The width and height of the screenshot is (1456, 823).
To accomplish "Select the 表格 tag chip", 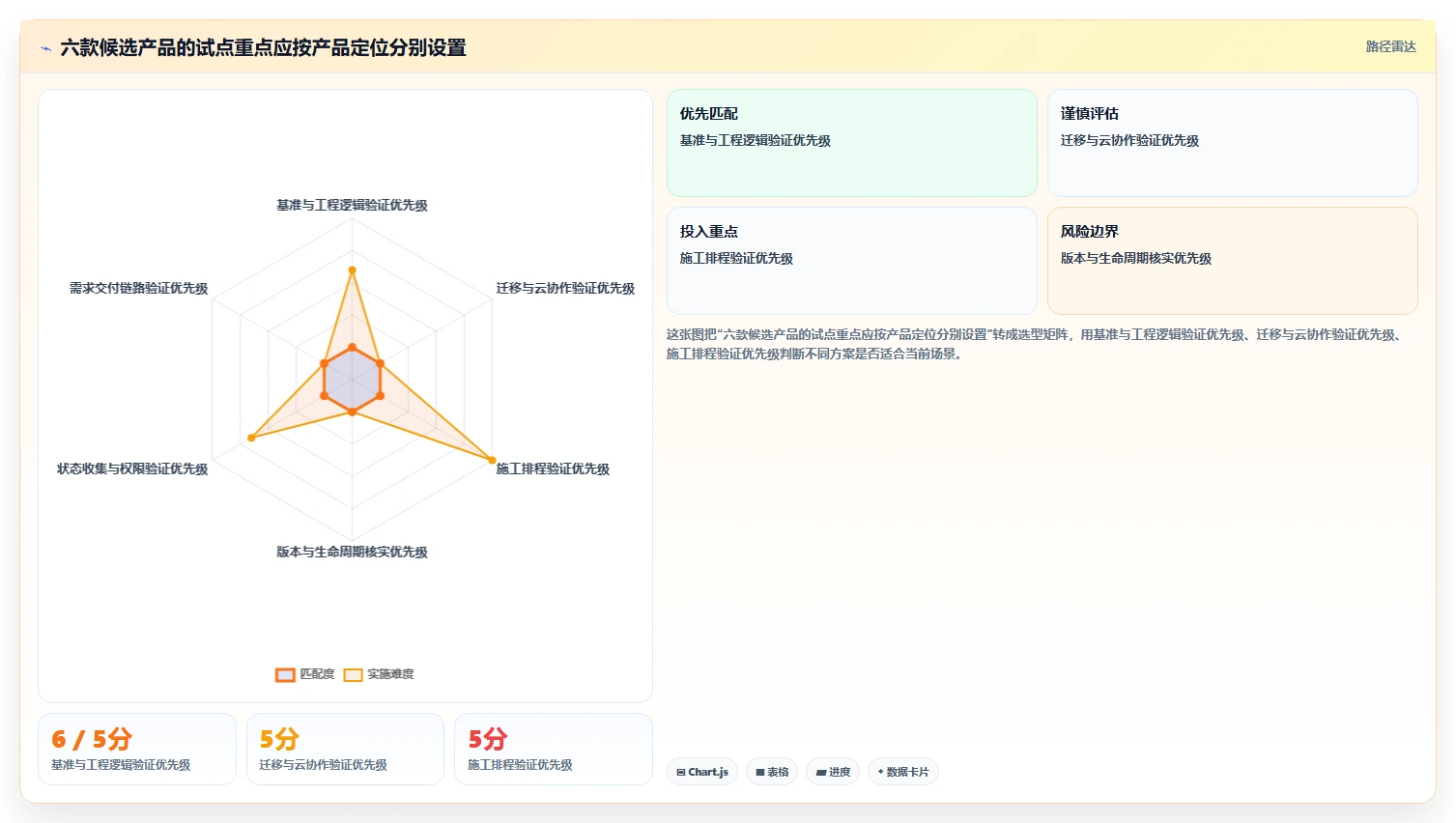I will pyautogui.click(x=772, y=772).
